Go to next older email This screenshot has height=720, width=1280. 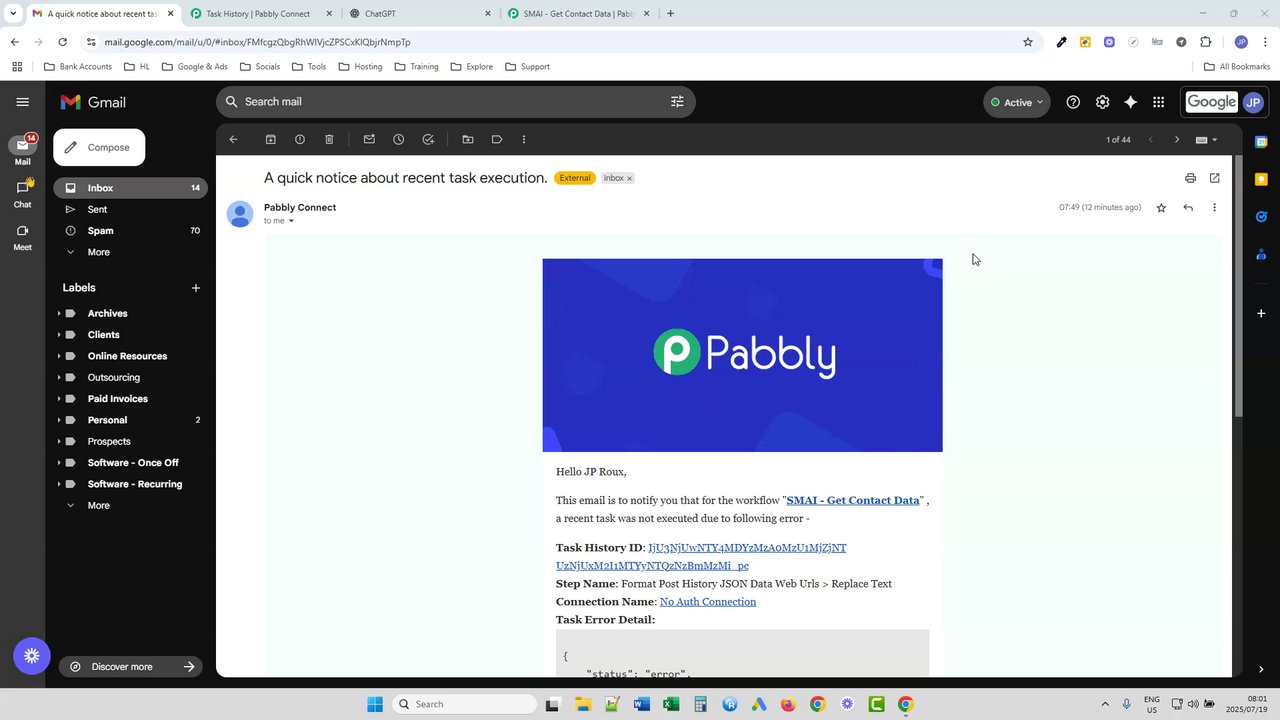click(1176, 140)
